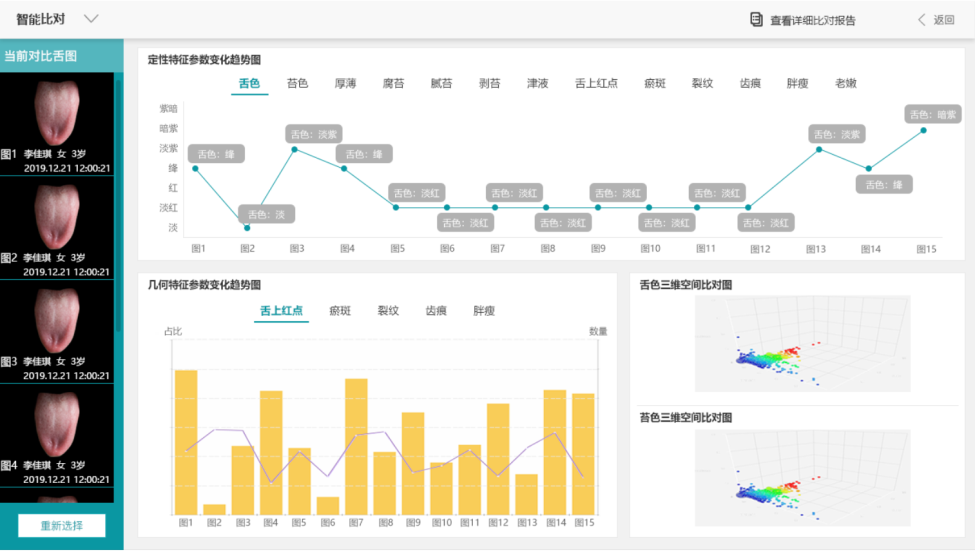Click the 图1 bar in bar chart
Screen dimensions: 975x552
point(186,443)
